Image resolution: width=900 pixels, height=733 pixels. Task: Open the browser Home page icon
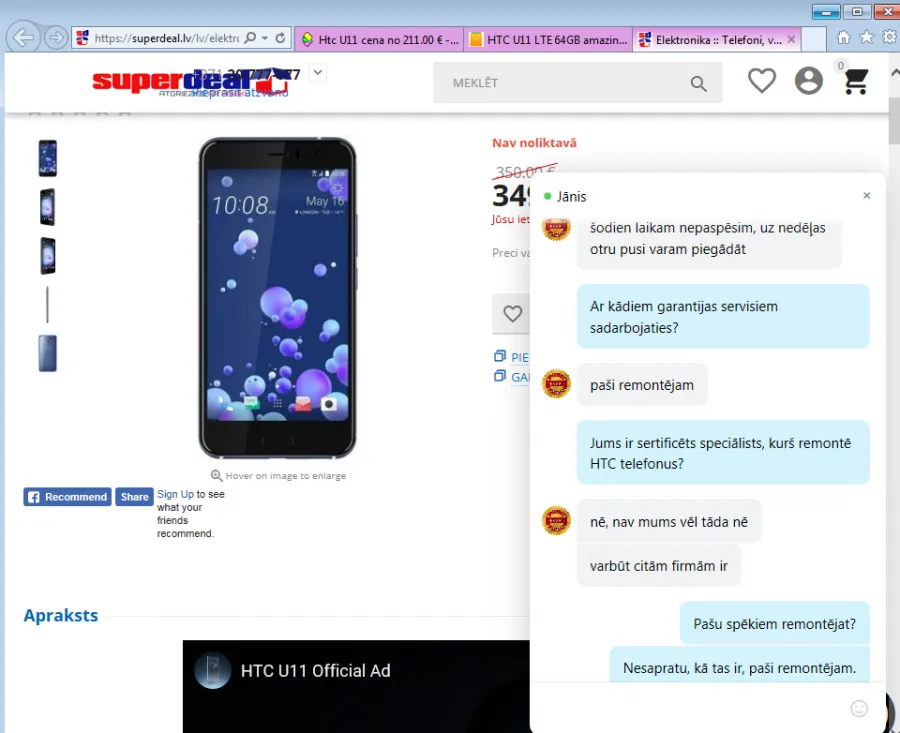(843, 38)
